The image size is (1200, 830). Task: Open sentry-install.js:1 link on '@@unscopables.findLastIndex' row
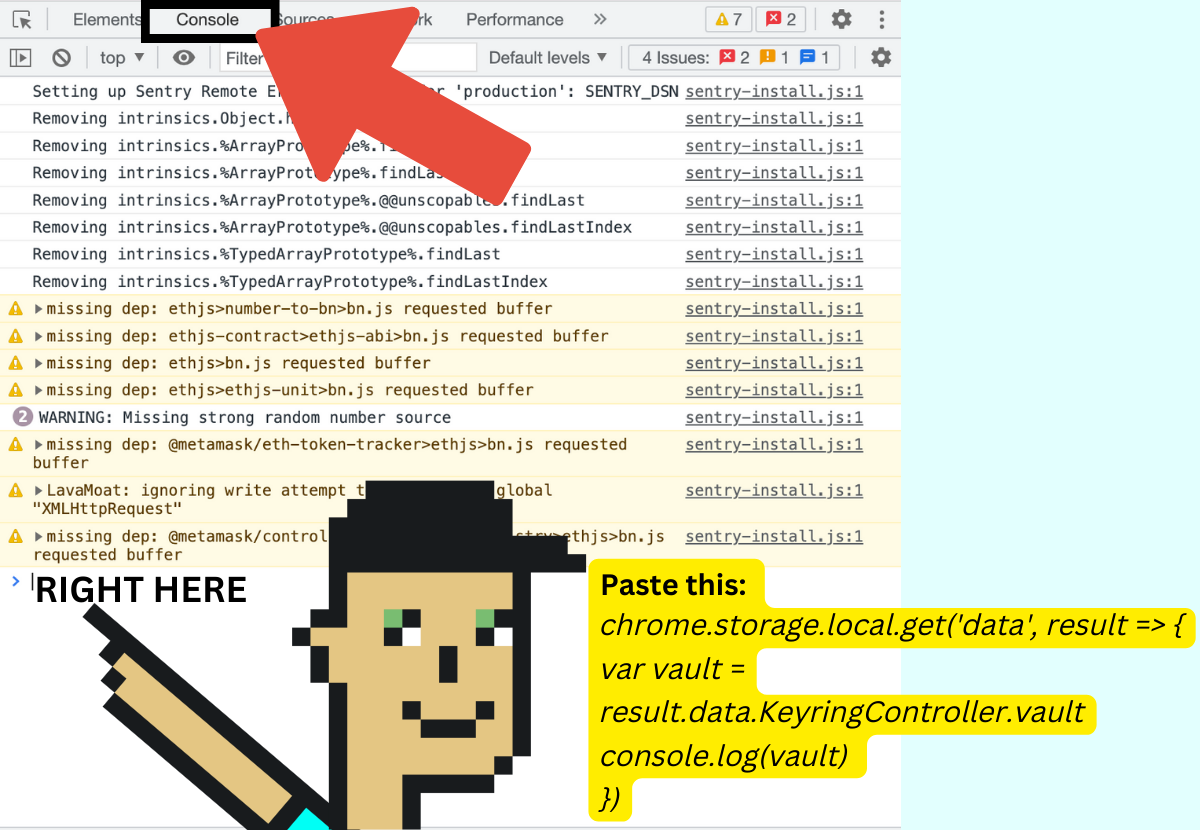click(774, 227)
